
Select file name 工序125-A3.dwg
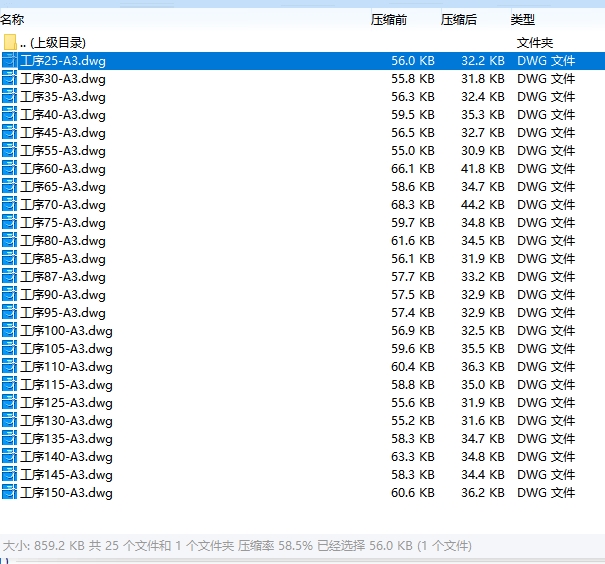66,403
